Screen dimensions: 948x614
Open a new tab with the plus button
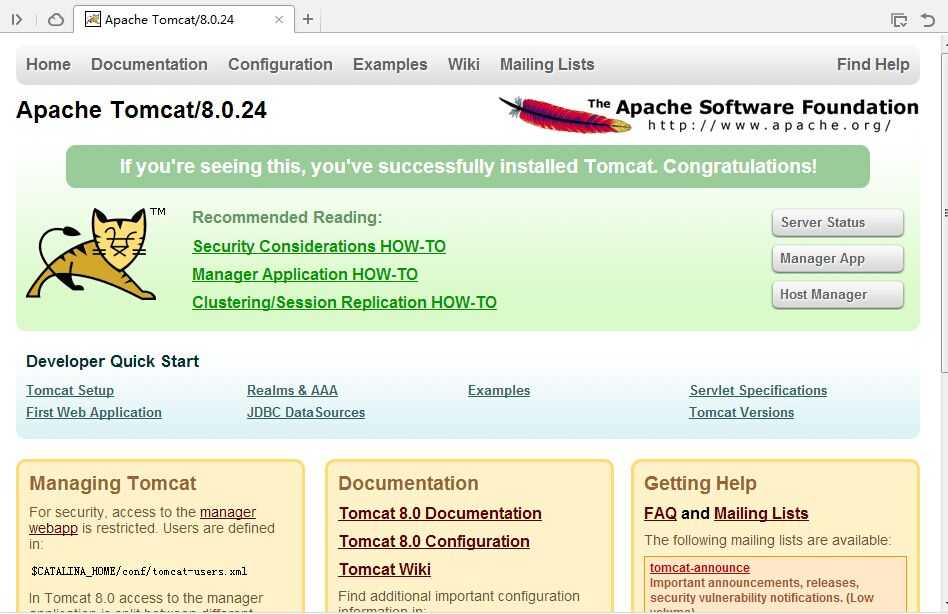[308, 19]
